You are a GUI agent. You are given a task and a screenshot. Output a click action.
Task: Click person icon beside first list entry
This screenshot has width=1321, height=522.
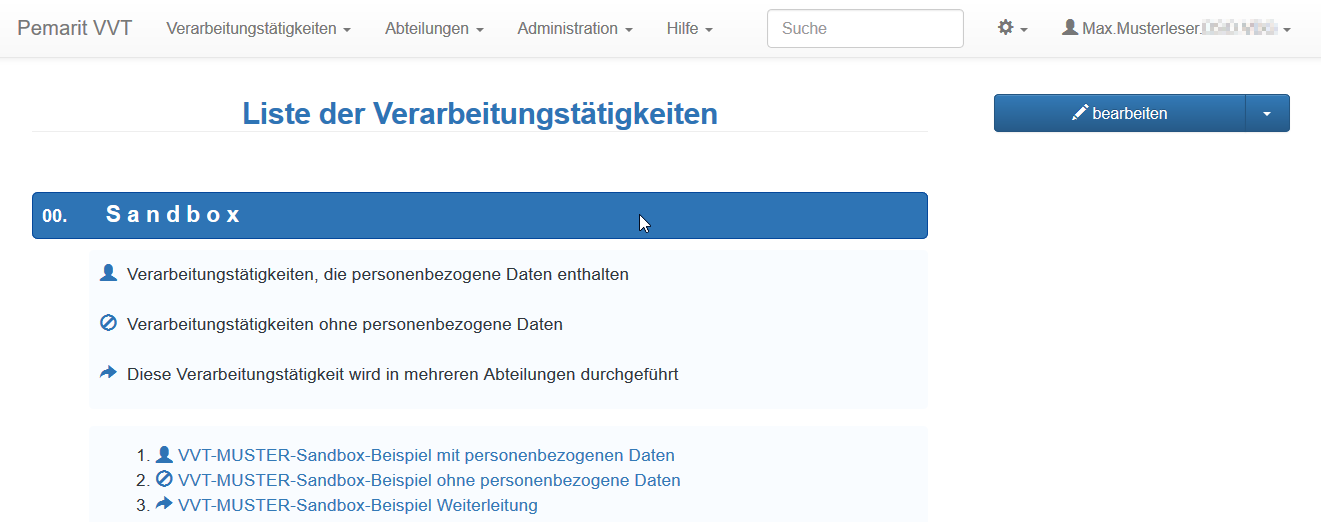point(164,455)
